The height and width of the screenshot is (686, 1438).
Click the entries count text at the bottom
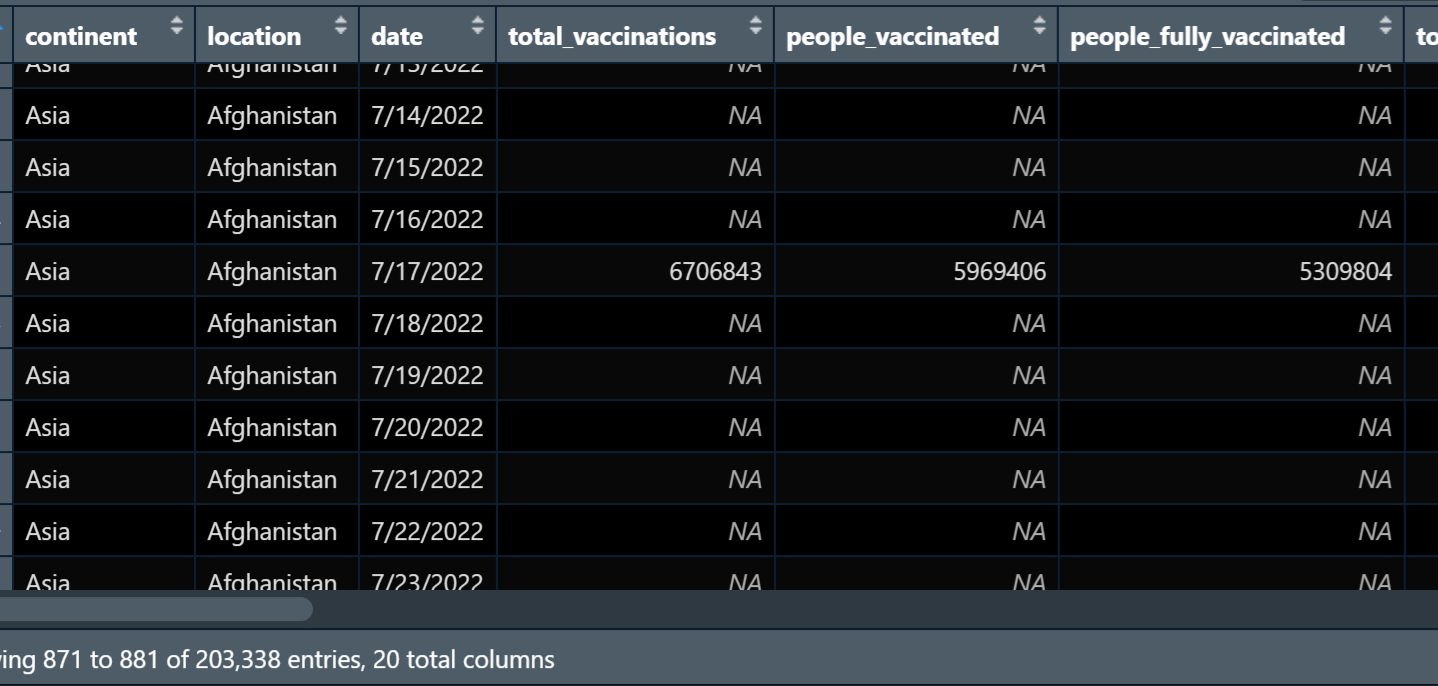(277, 659)
